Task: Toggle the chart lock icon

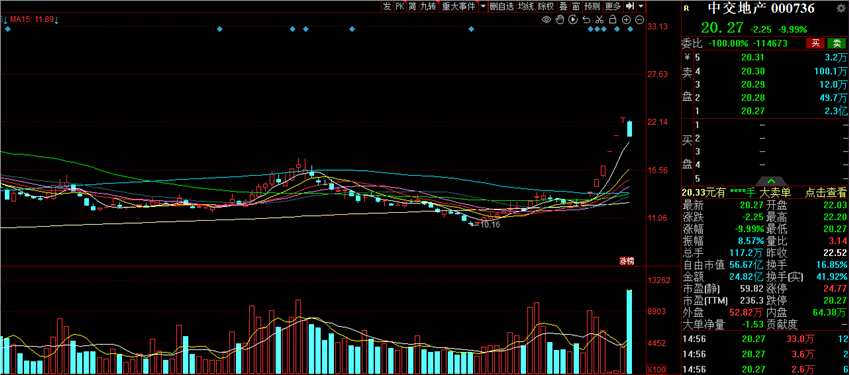Action: (x=613, y=20)
